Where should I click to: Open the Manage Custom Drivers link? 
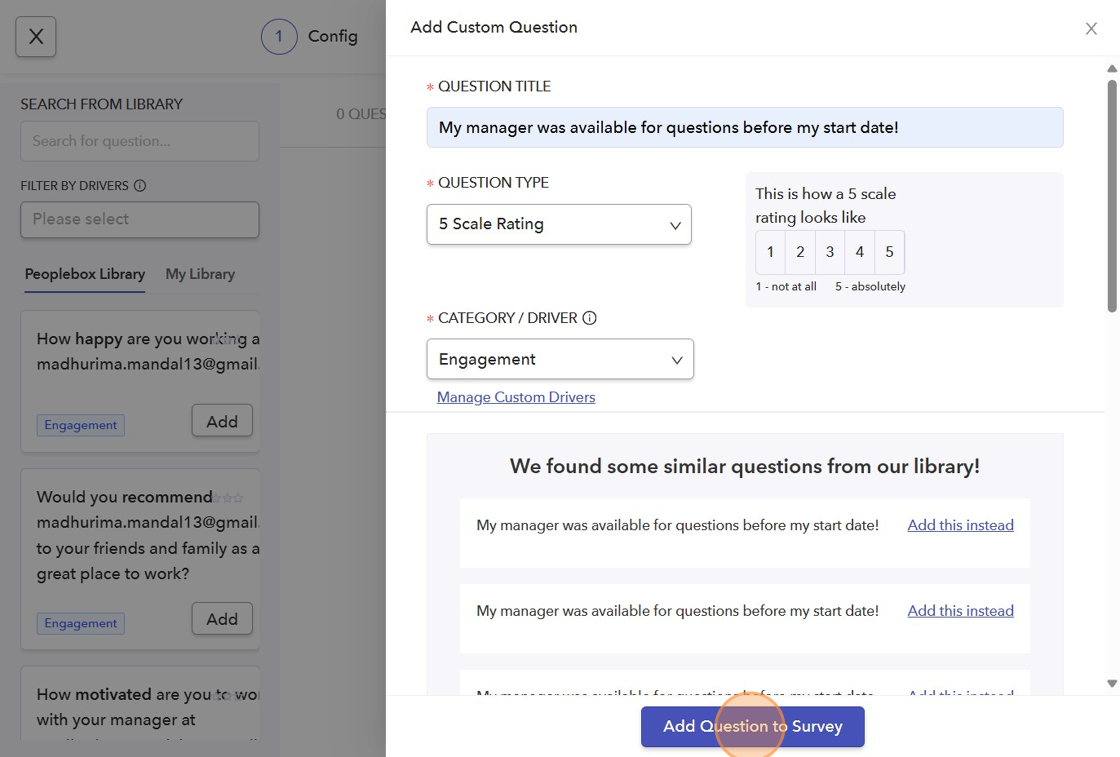tap(516, 397)
